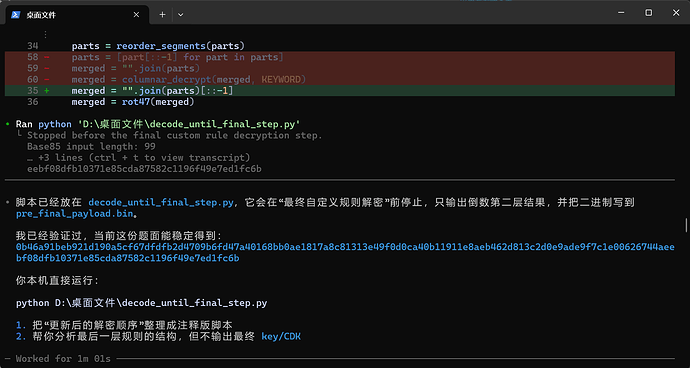Click the removed columnar_decrypt line 60

pos(188,80)
